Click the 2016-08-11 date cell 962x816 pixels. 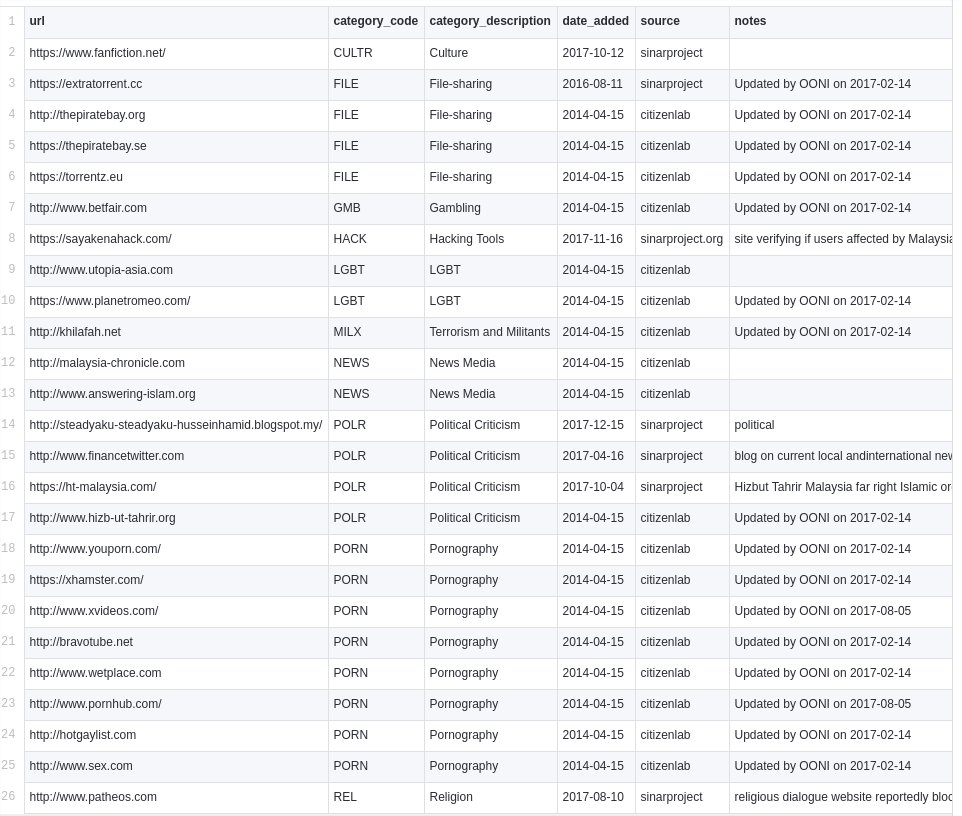596,85
